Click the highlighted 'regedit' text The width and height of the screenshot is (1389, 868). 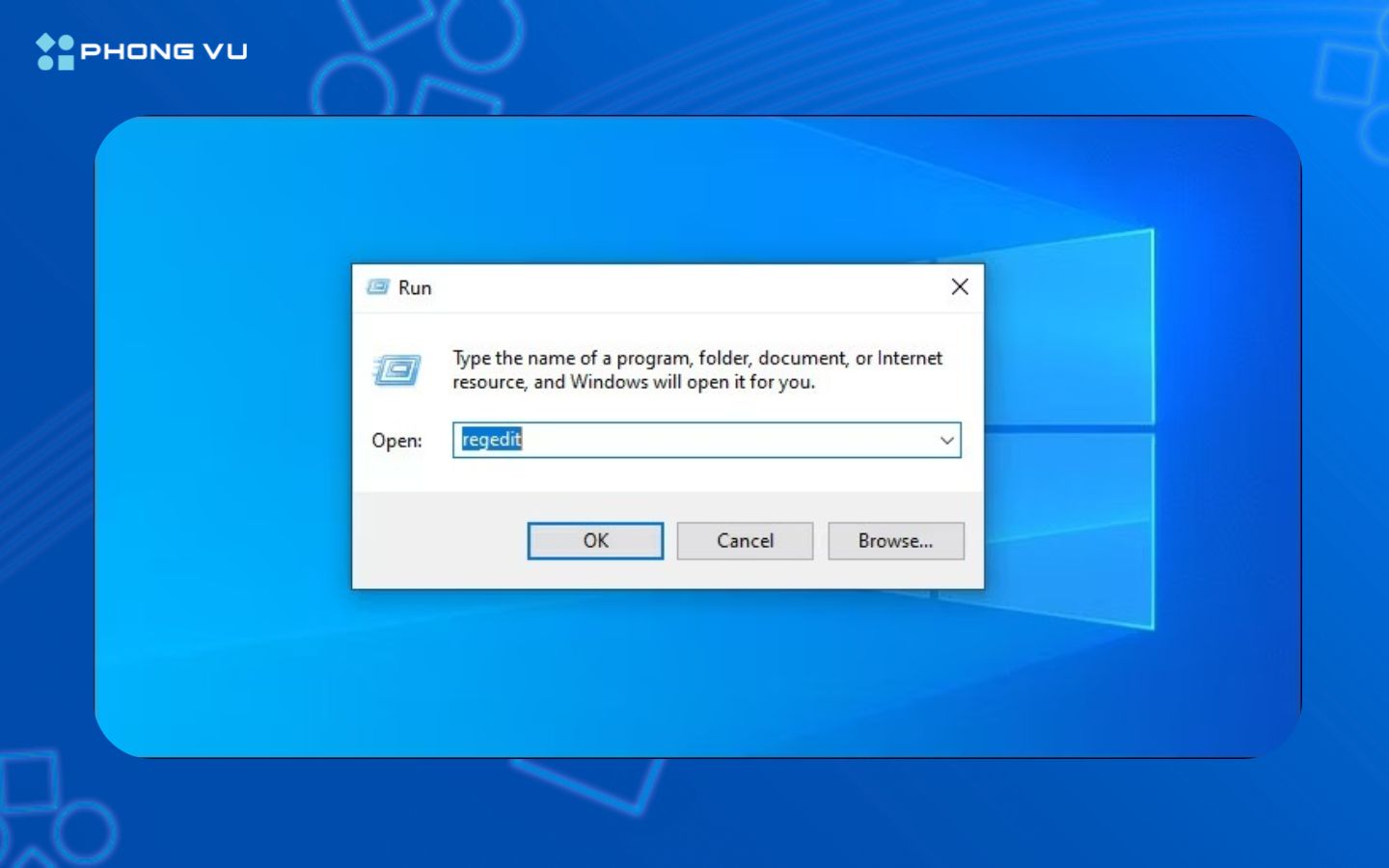pyautogui.click(x=490, y=440)
